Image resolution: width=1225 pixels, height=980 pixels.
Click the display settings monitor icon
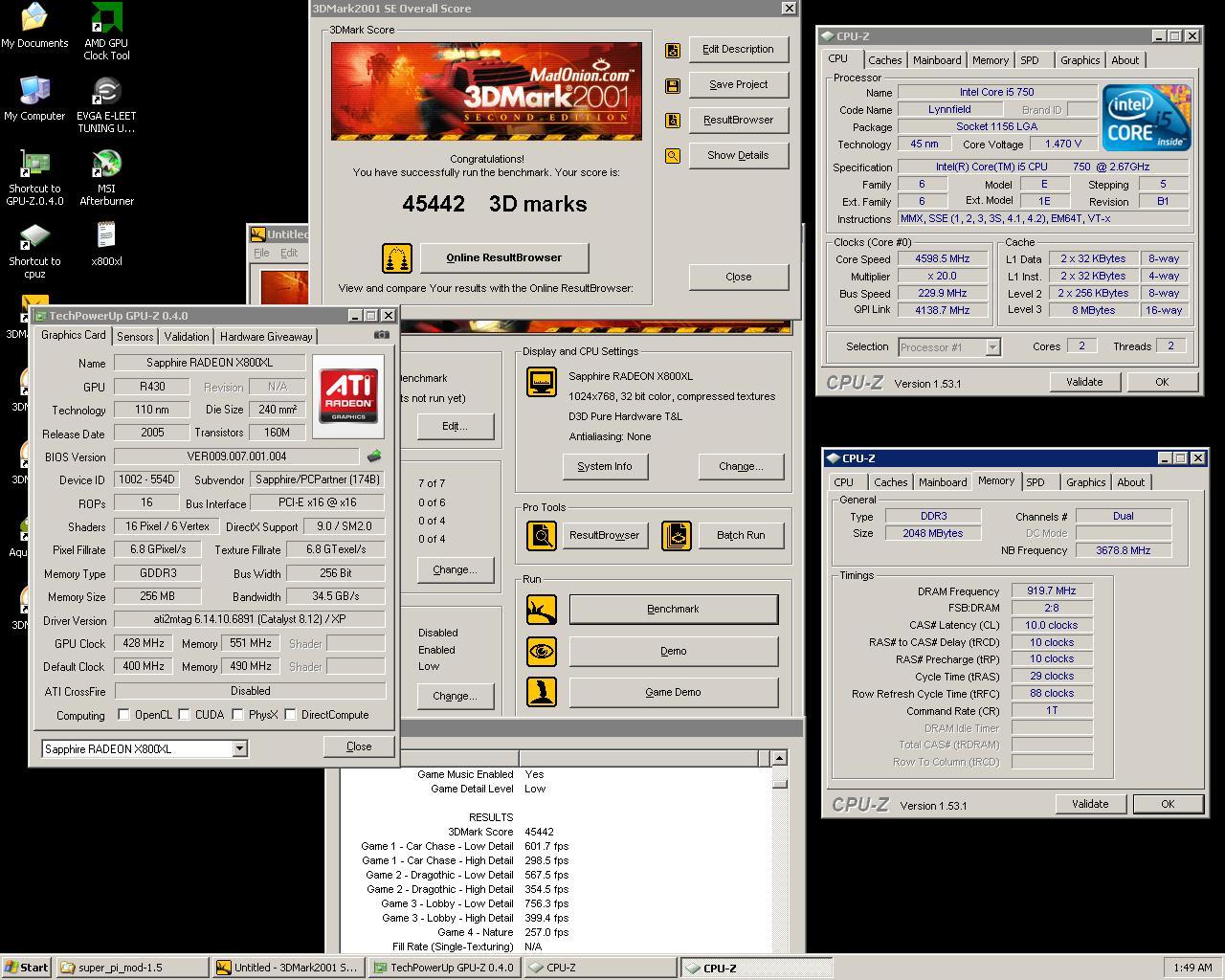point(542,382)
